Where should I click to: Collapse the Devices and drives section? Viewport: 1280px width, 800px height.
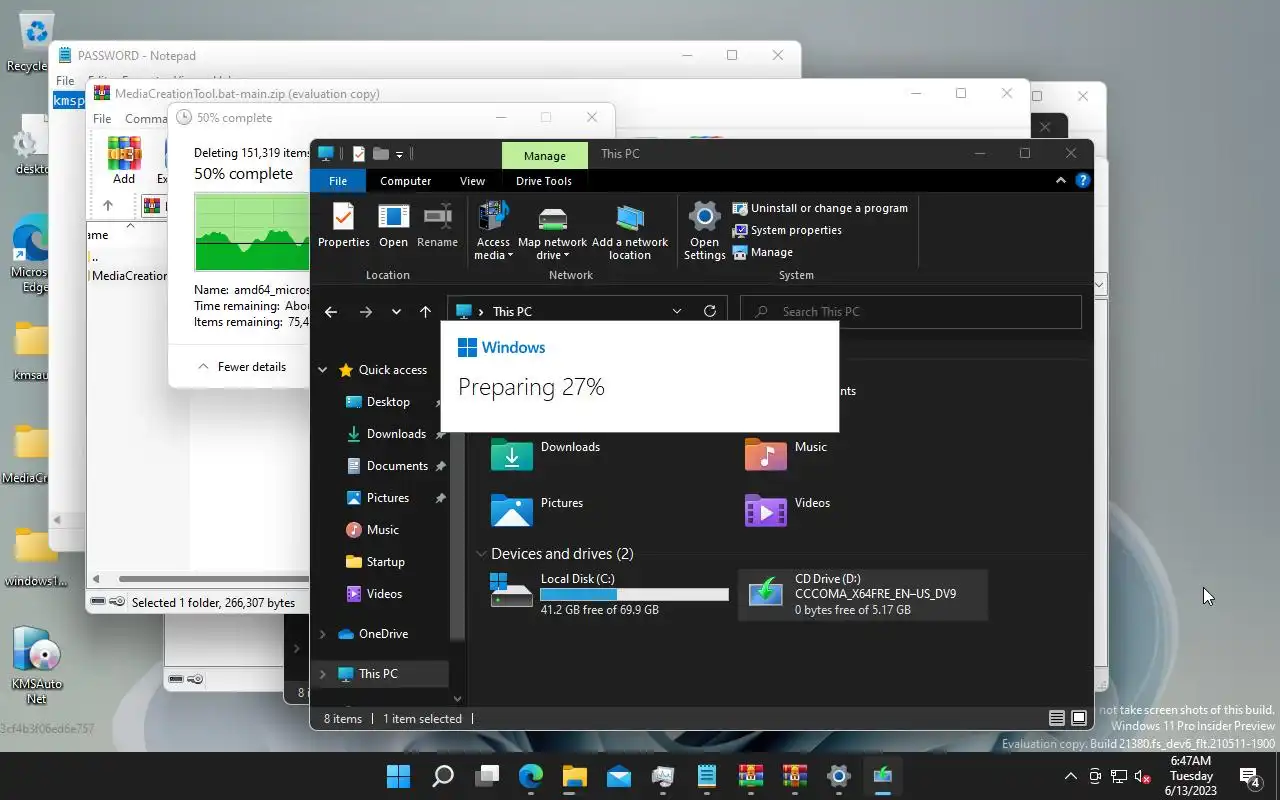[481, 554]
